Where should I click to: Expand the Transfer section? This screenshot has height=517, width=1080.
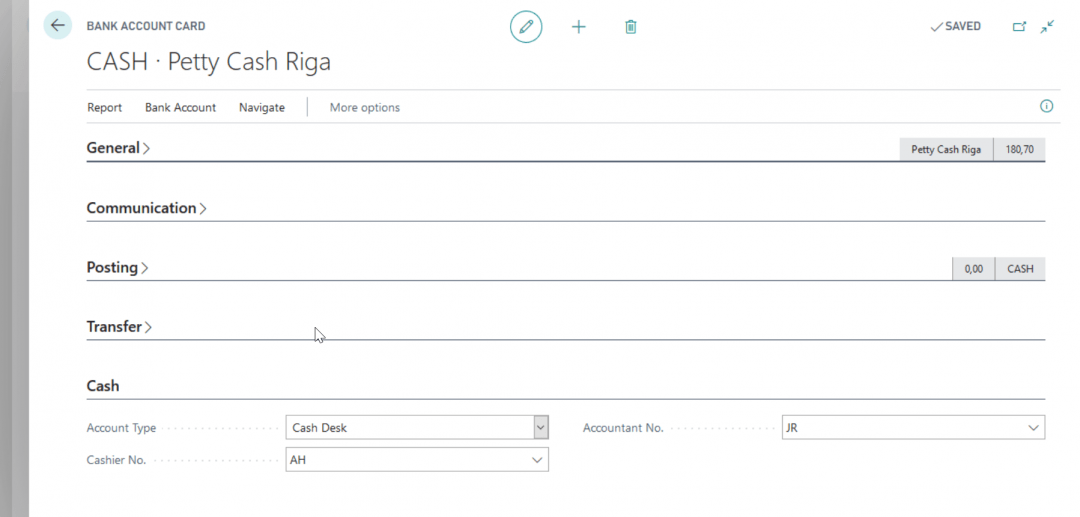(x=119, y=327)
